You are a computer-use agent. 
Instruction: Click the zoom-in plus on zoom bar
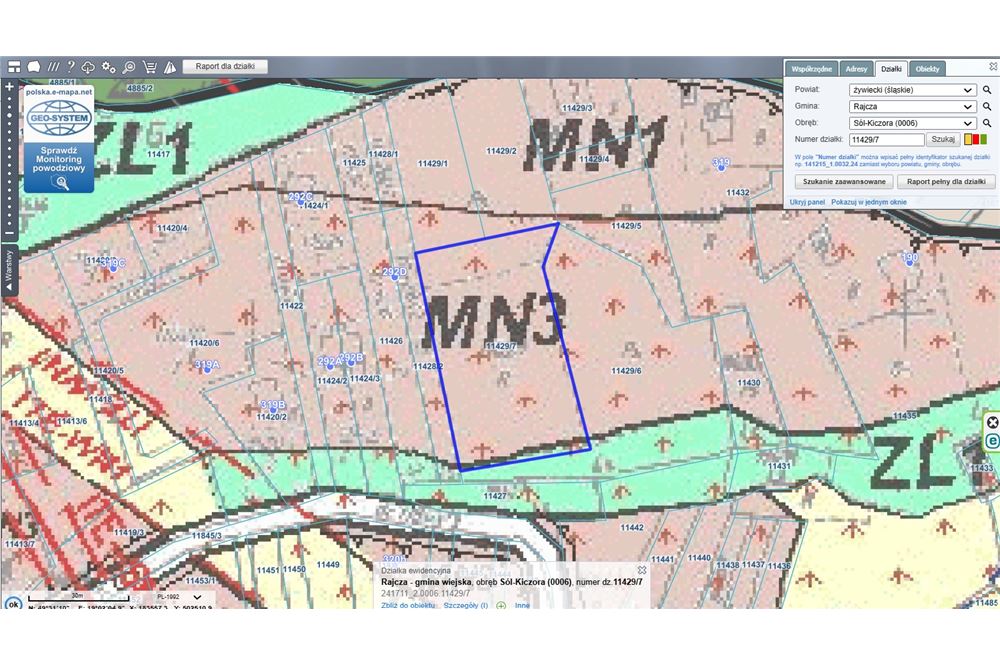9,87
